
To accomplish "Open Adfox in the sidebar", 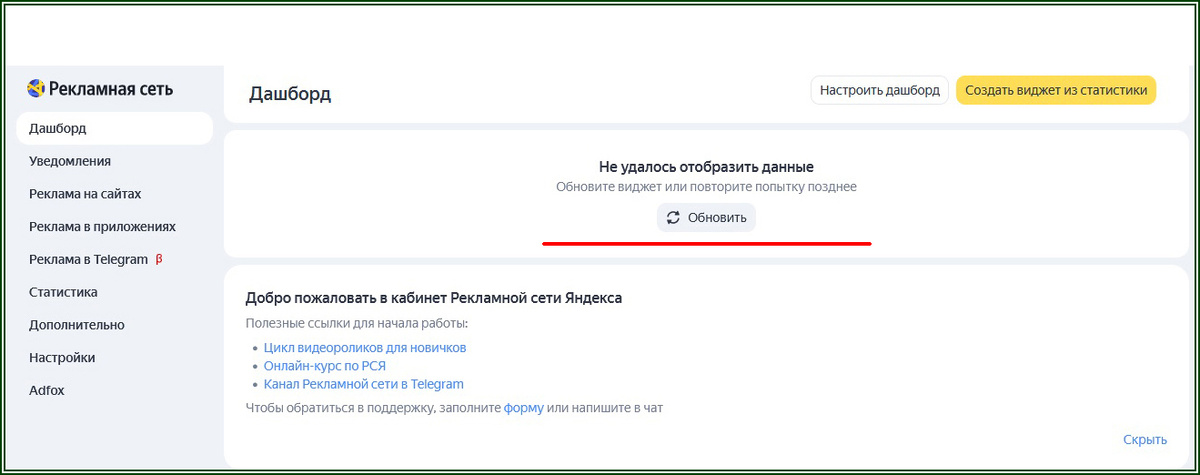I will [47, 390].
